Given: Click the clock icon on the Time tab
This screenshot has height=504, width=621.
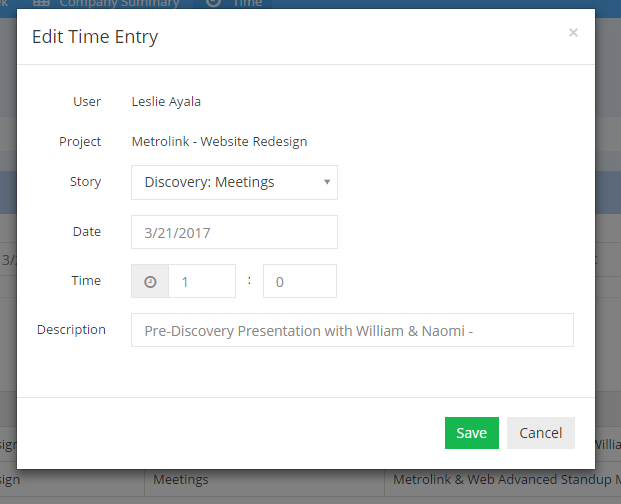Looking at the screenshot, I should tap(213, 3).
